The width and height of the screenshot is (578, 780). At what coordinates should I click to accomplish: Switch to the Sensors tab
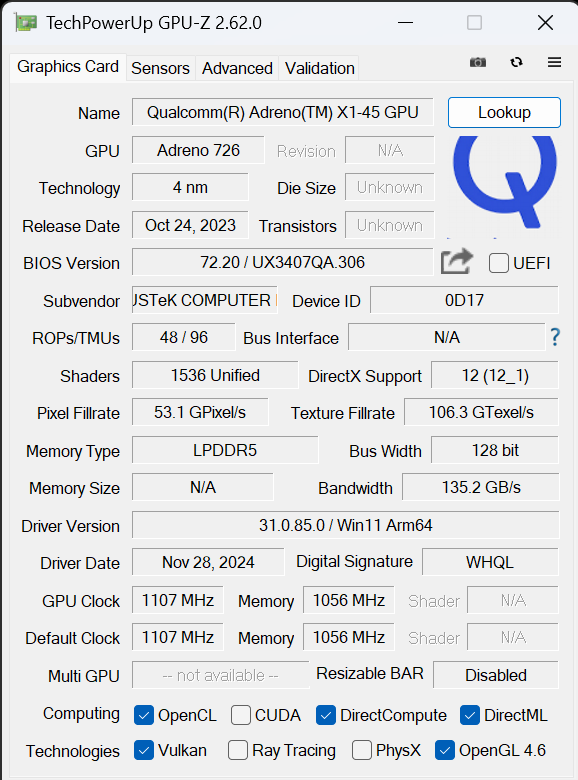pyautogui.click(x=161, y=68)
